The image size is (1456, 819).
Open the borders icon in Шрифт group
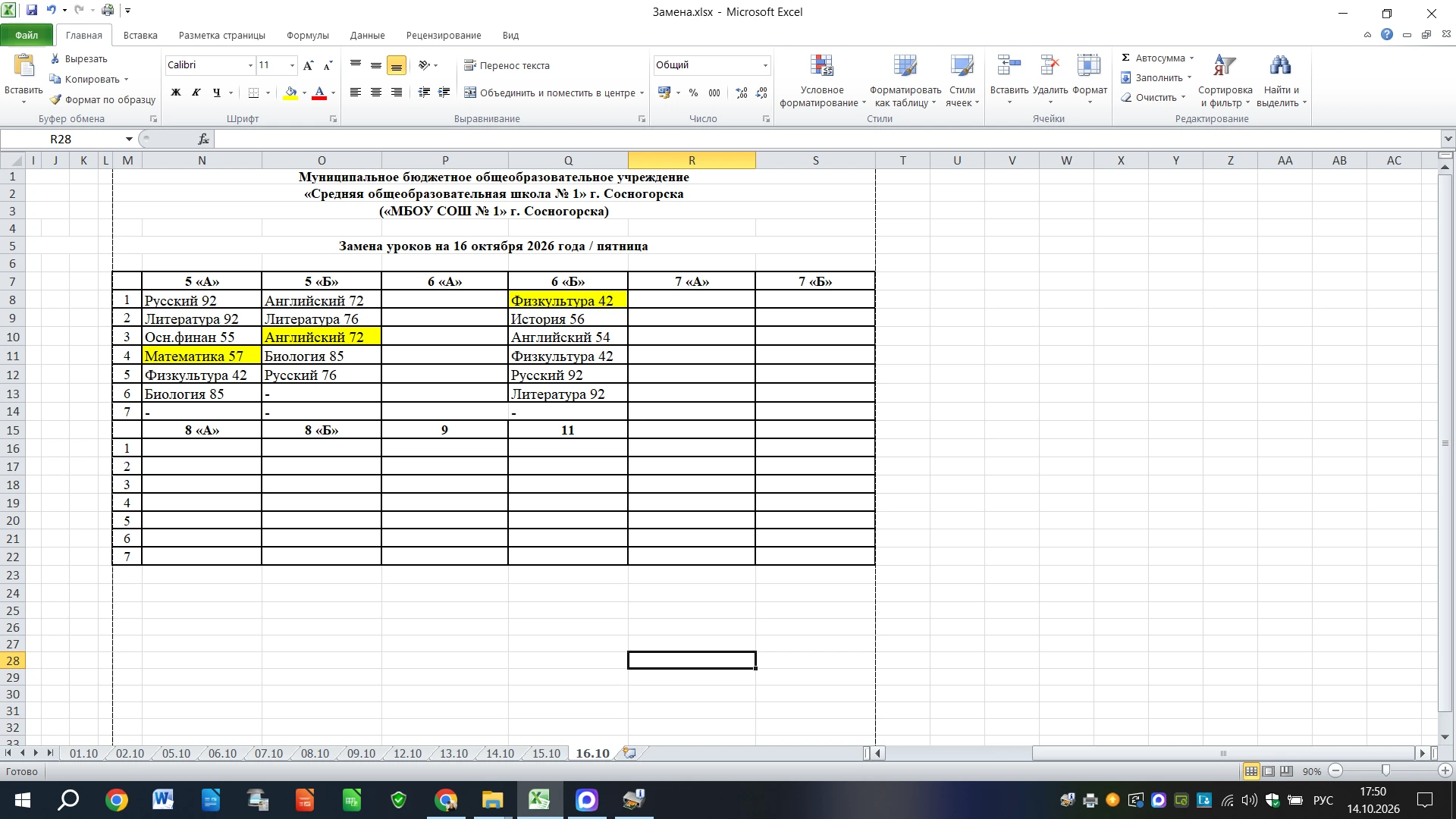click(253, 93)
